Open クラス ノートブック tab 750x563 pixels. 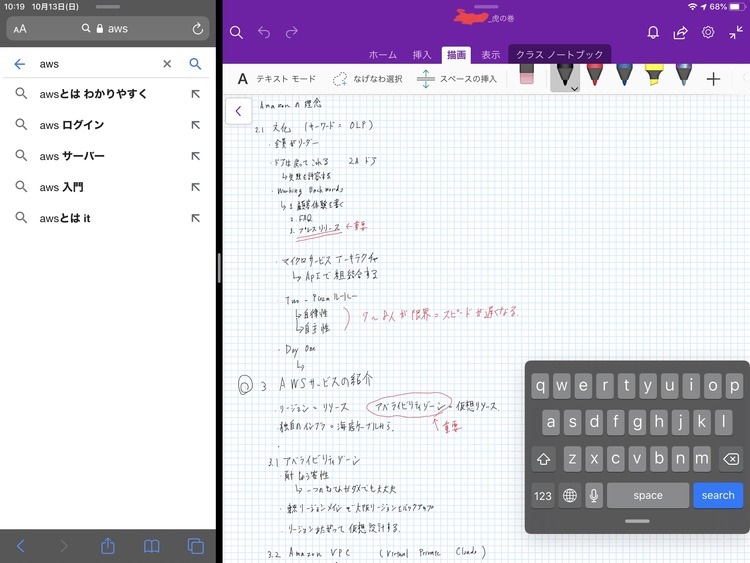point(560,55)
